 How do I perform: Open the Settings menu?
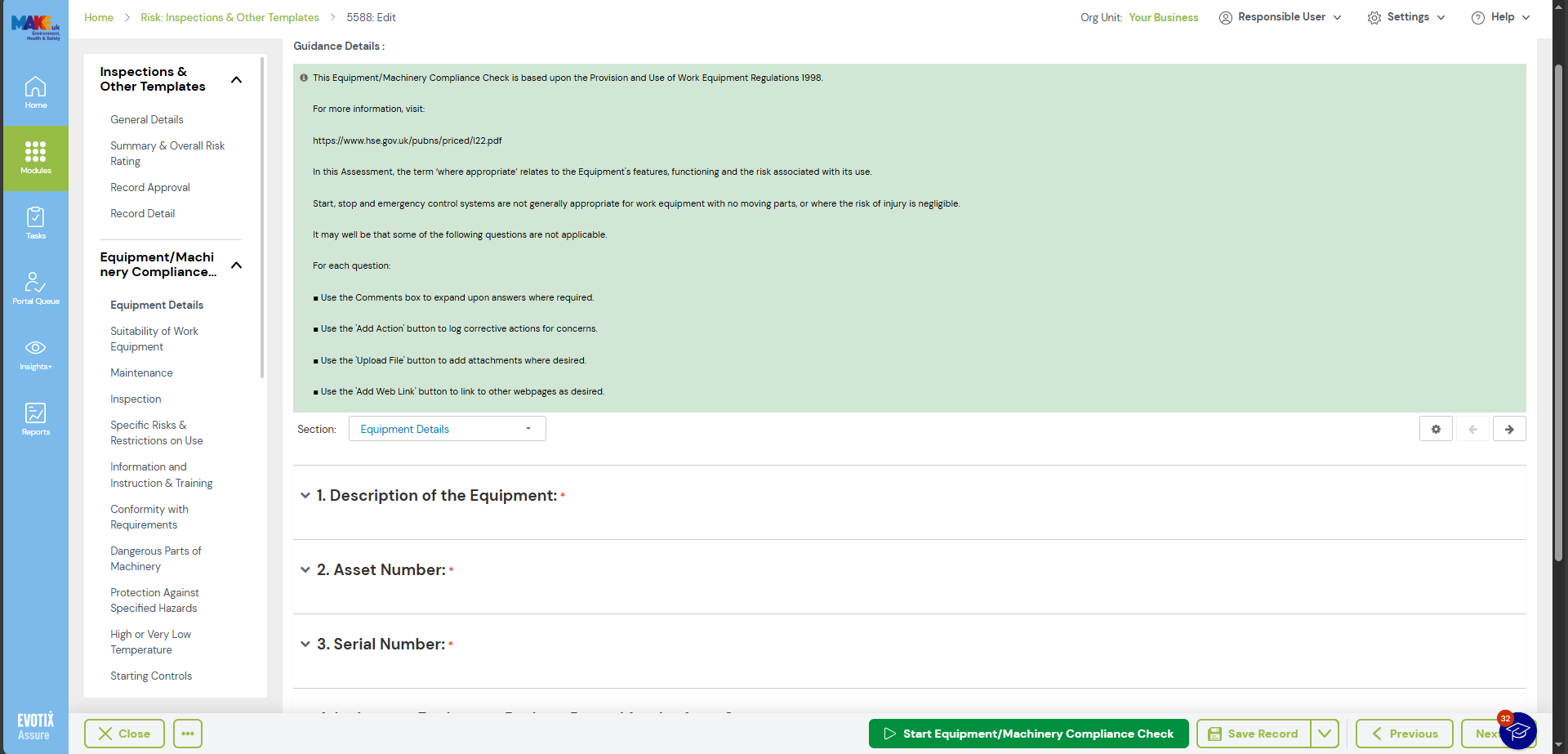(x=1406, y=17)
